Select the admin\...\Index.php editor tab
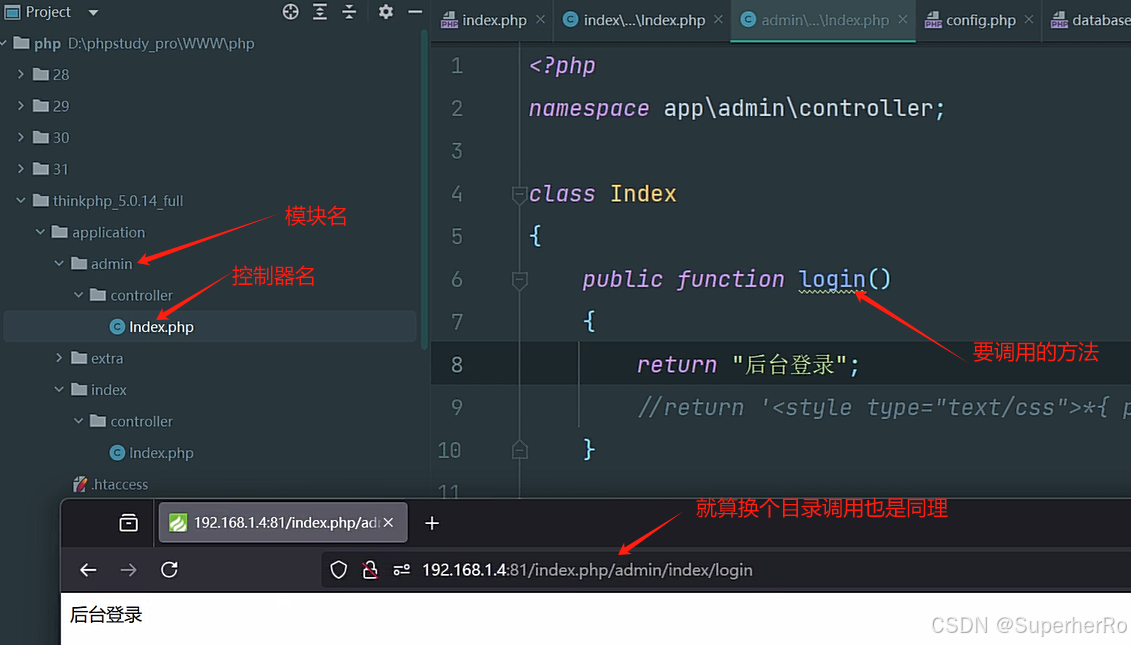The image size is (1131, 645). point(824,20)
